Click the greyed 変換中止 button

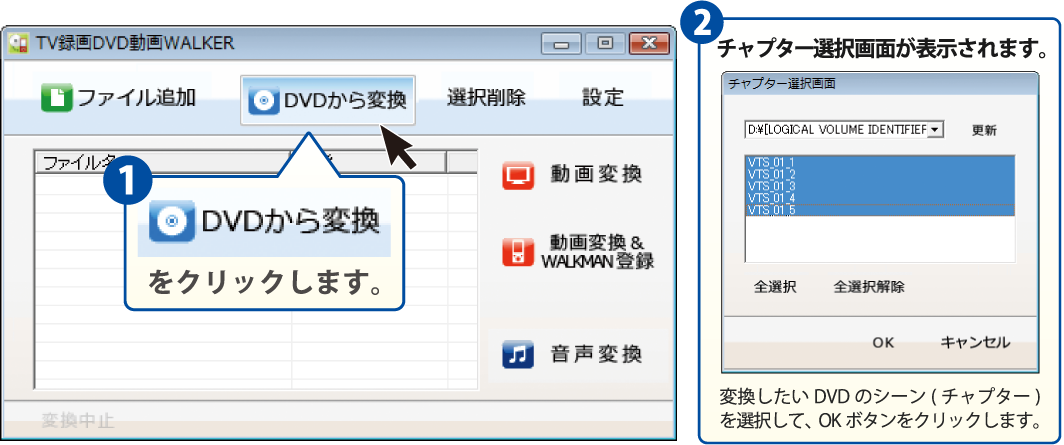pyautogui.click(x=77, y=421)
